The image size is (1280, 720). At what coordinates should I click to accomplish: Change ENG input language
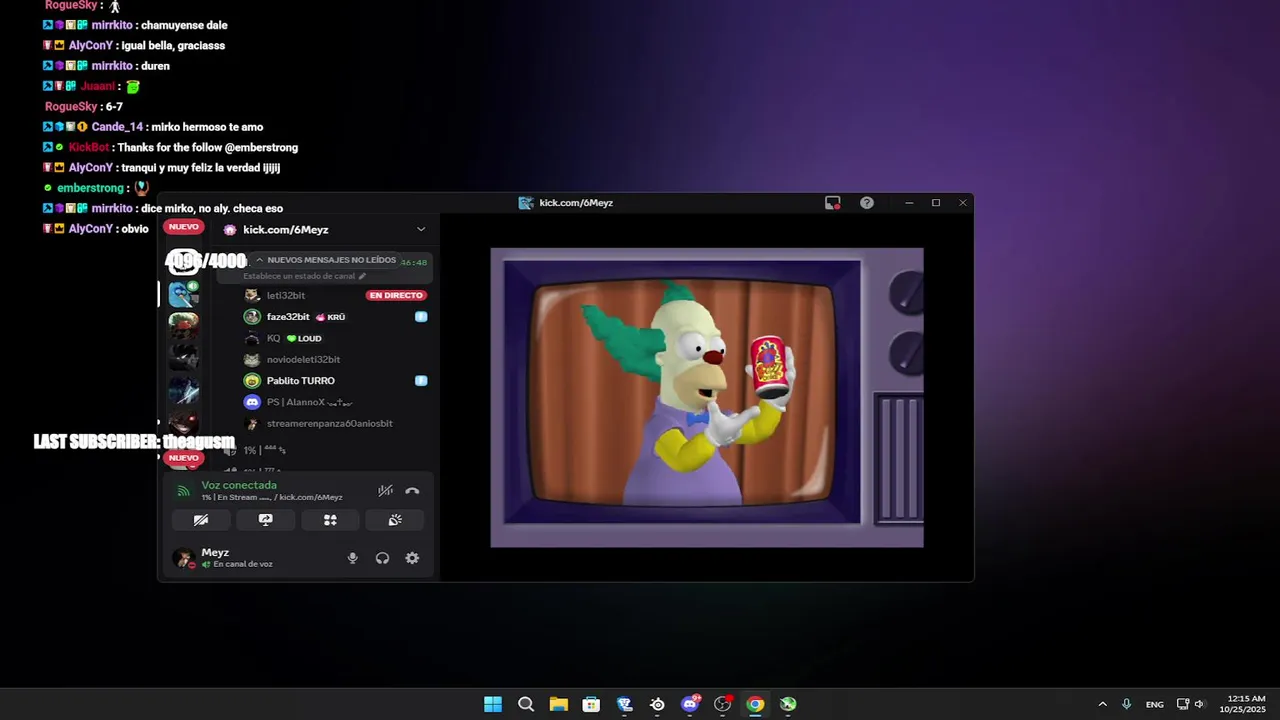click(1155, 704)
